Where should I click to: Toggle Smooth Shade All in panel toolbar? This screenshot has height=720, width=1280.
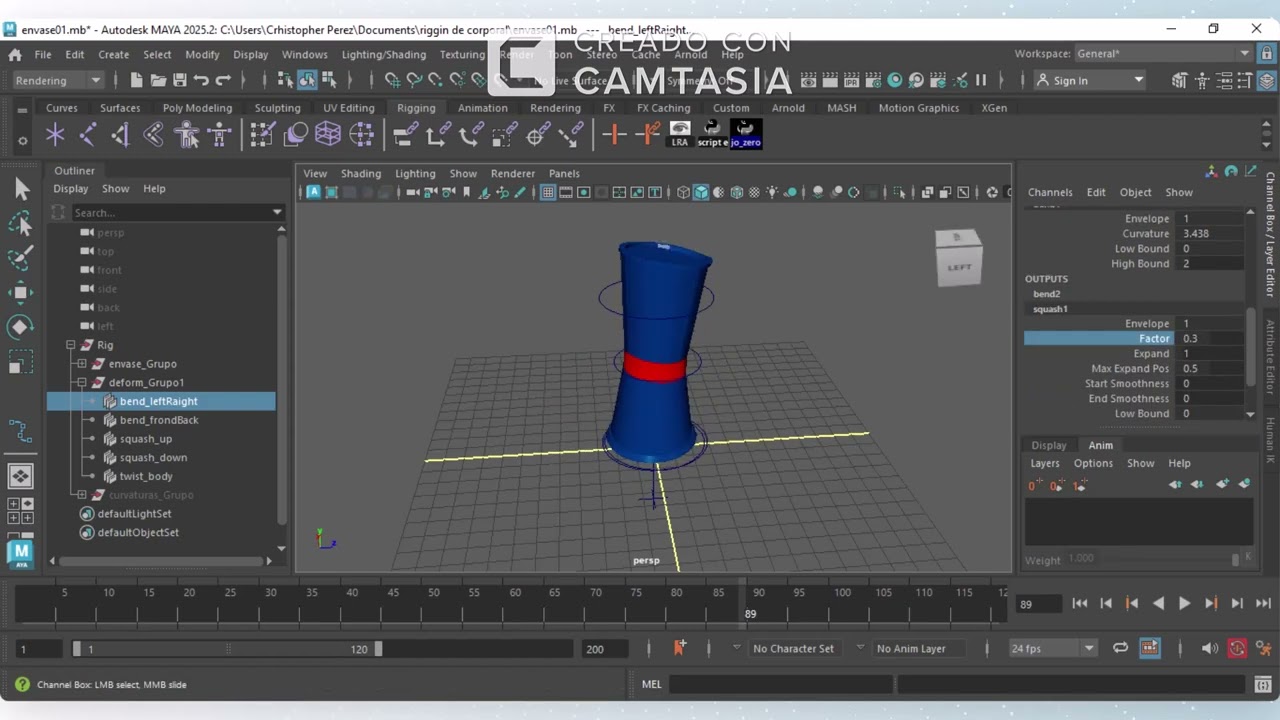tap(701, 192)
